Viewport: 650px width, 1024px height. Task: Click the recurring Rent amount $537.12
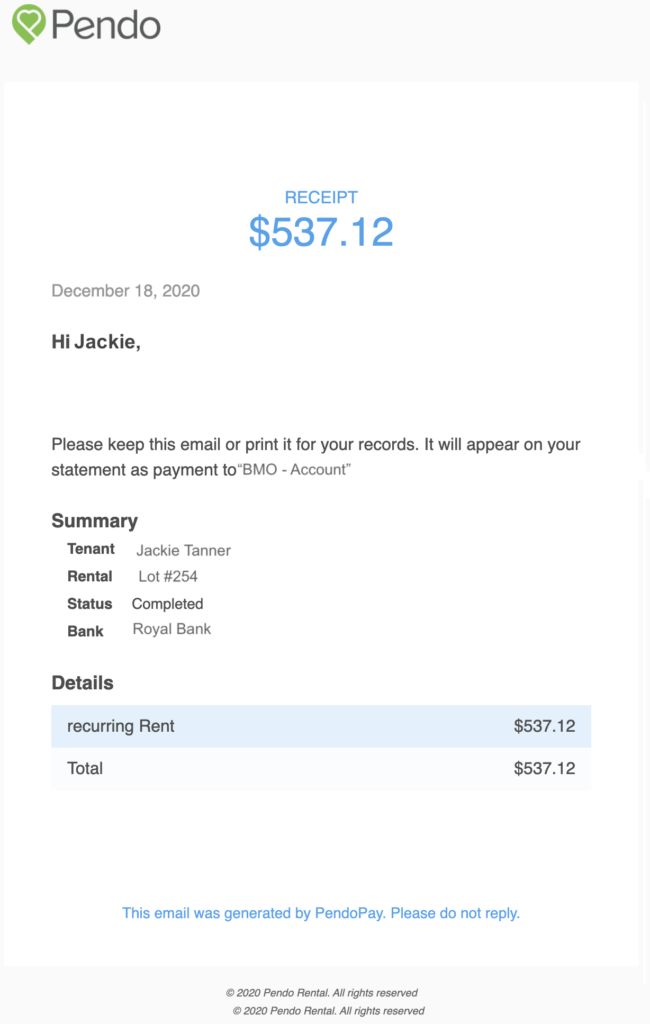[x=544, y=726]
